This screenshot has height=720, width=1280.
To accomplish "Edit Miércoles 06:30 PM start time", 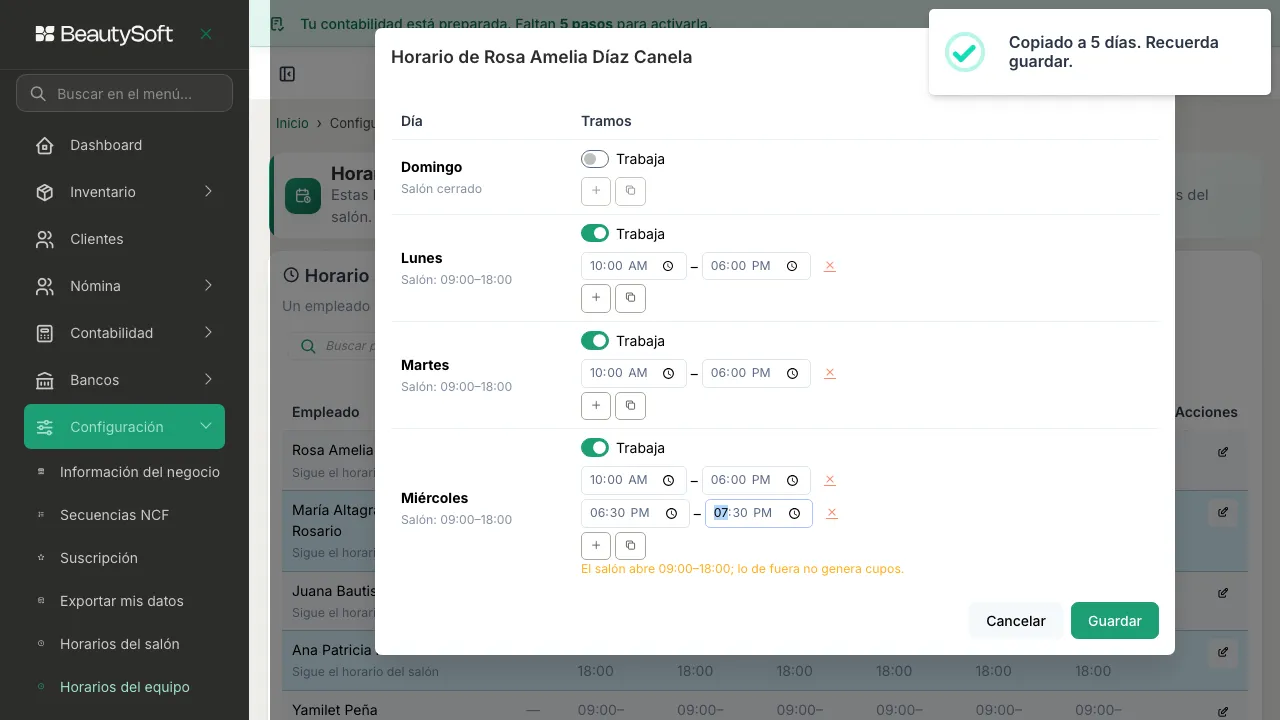I will click(635, 513).
